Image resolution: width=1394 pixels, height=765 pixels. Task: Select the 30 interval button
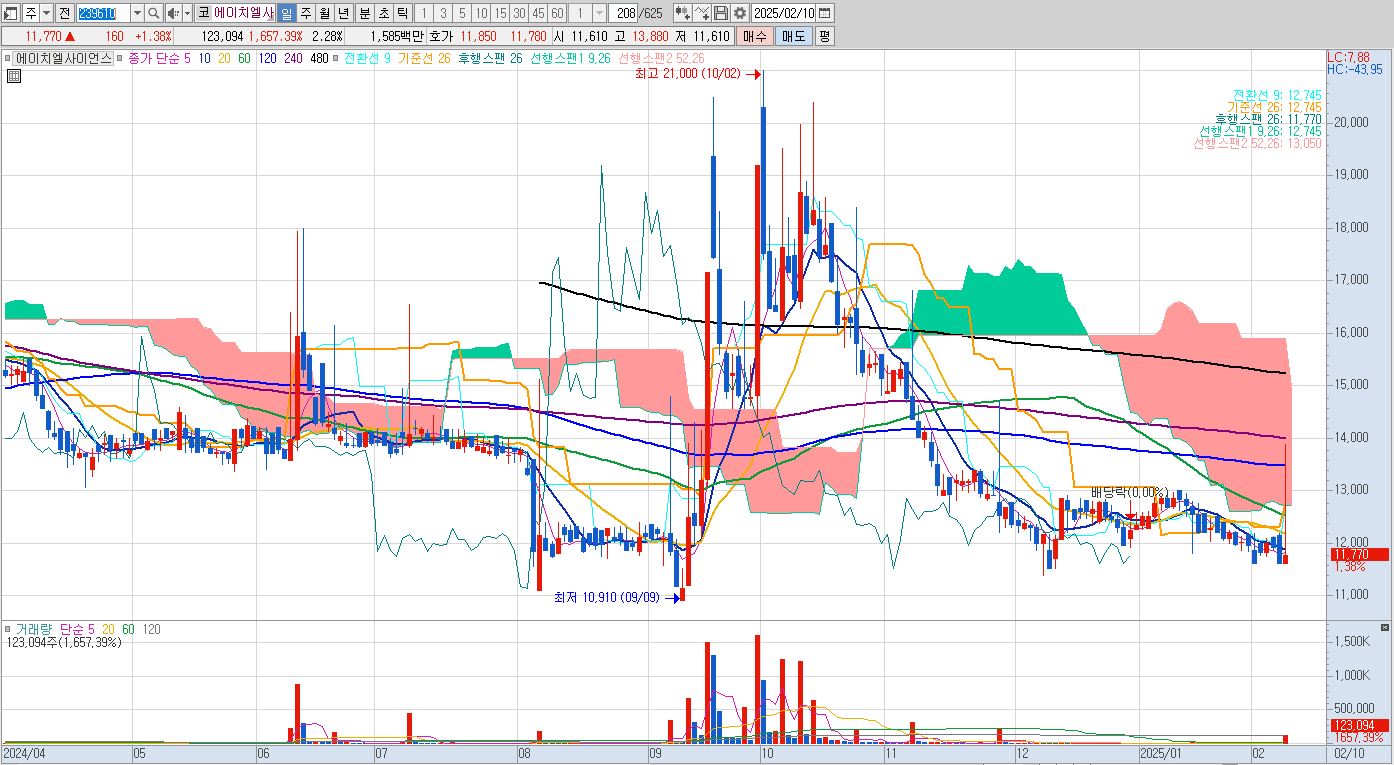(519, 13)
